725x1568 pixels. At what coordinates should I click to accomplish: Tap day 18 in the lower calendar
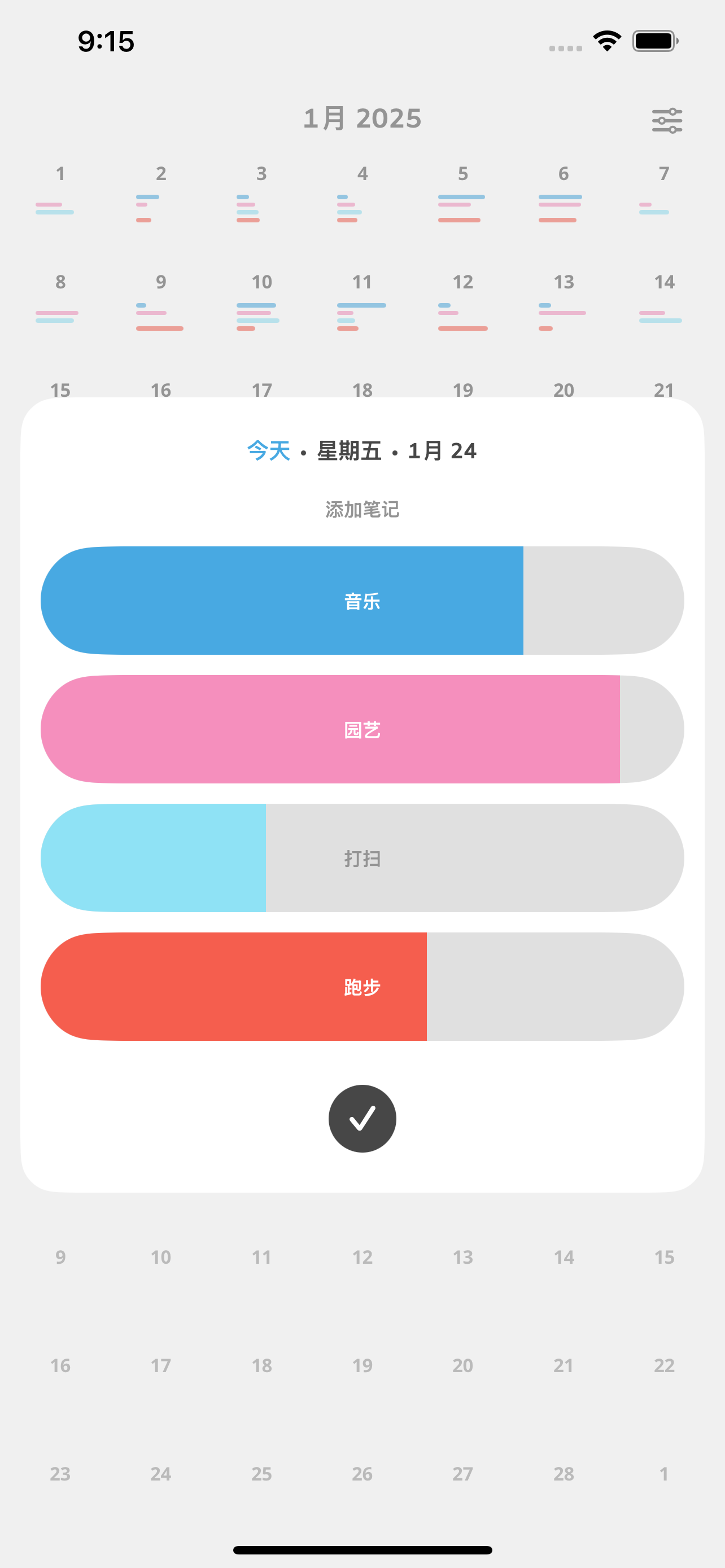coord(262,1365)
